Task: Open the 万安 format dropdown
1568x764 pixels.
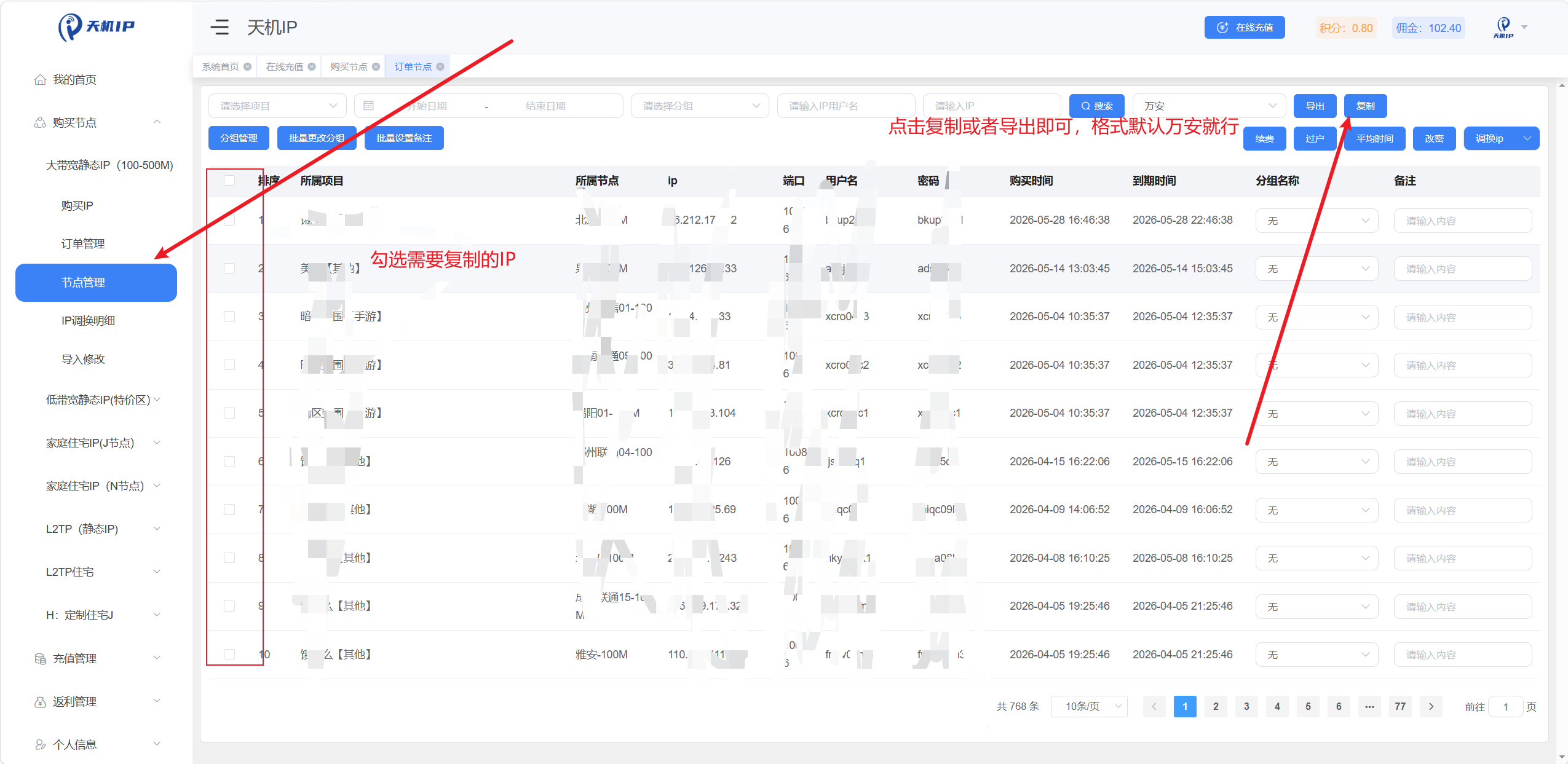Action: (x=1209, y=106)
